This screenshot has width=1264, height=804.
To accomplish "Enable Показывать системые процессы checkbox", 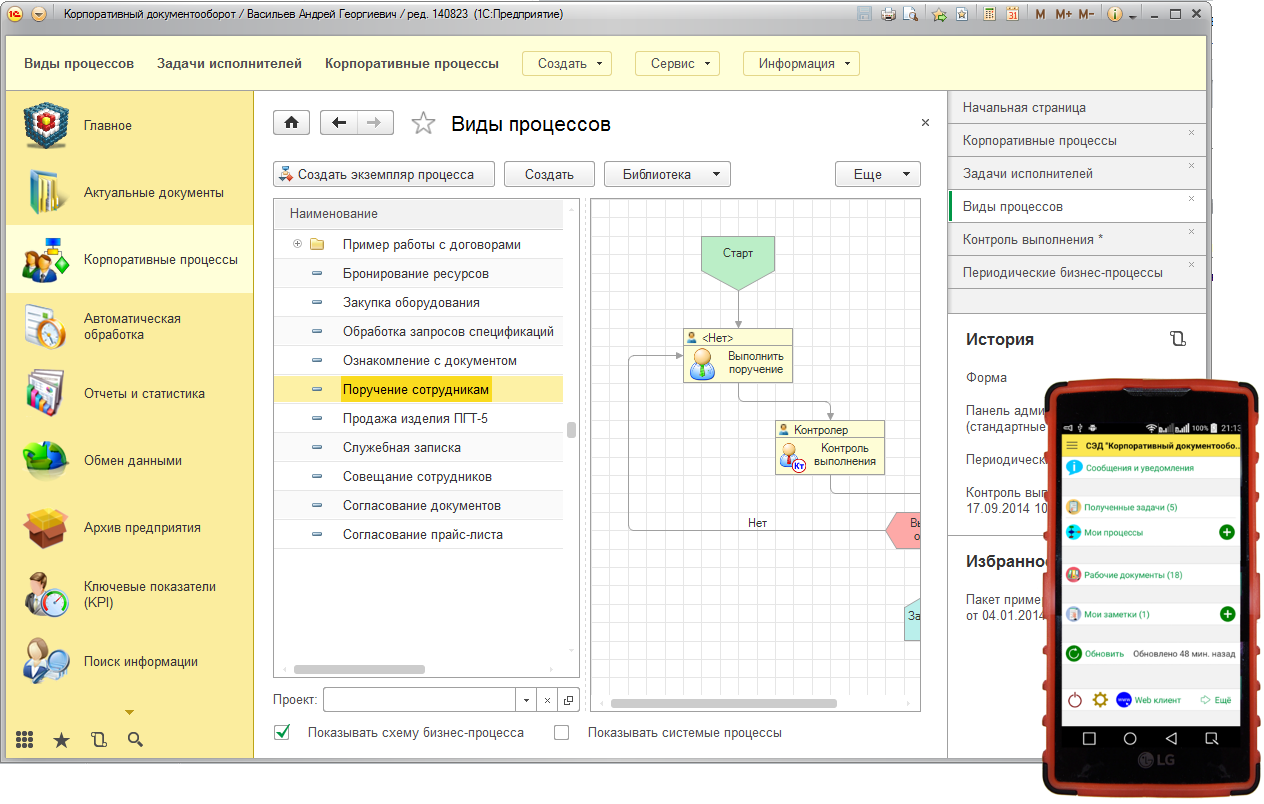I will pyautogui.click(x=561, y=733).
